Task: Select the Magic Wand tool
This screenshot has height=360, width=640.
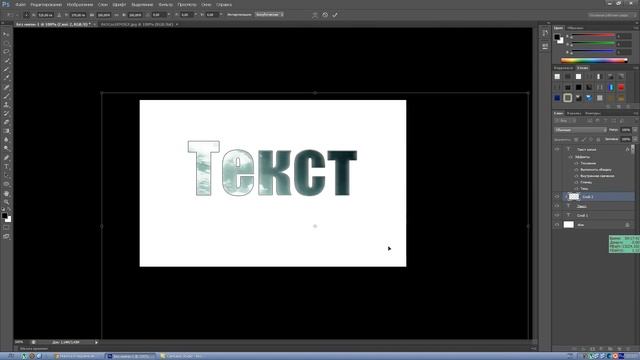Action: [x=6, y=61]
